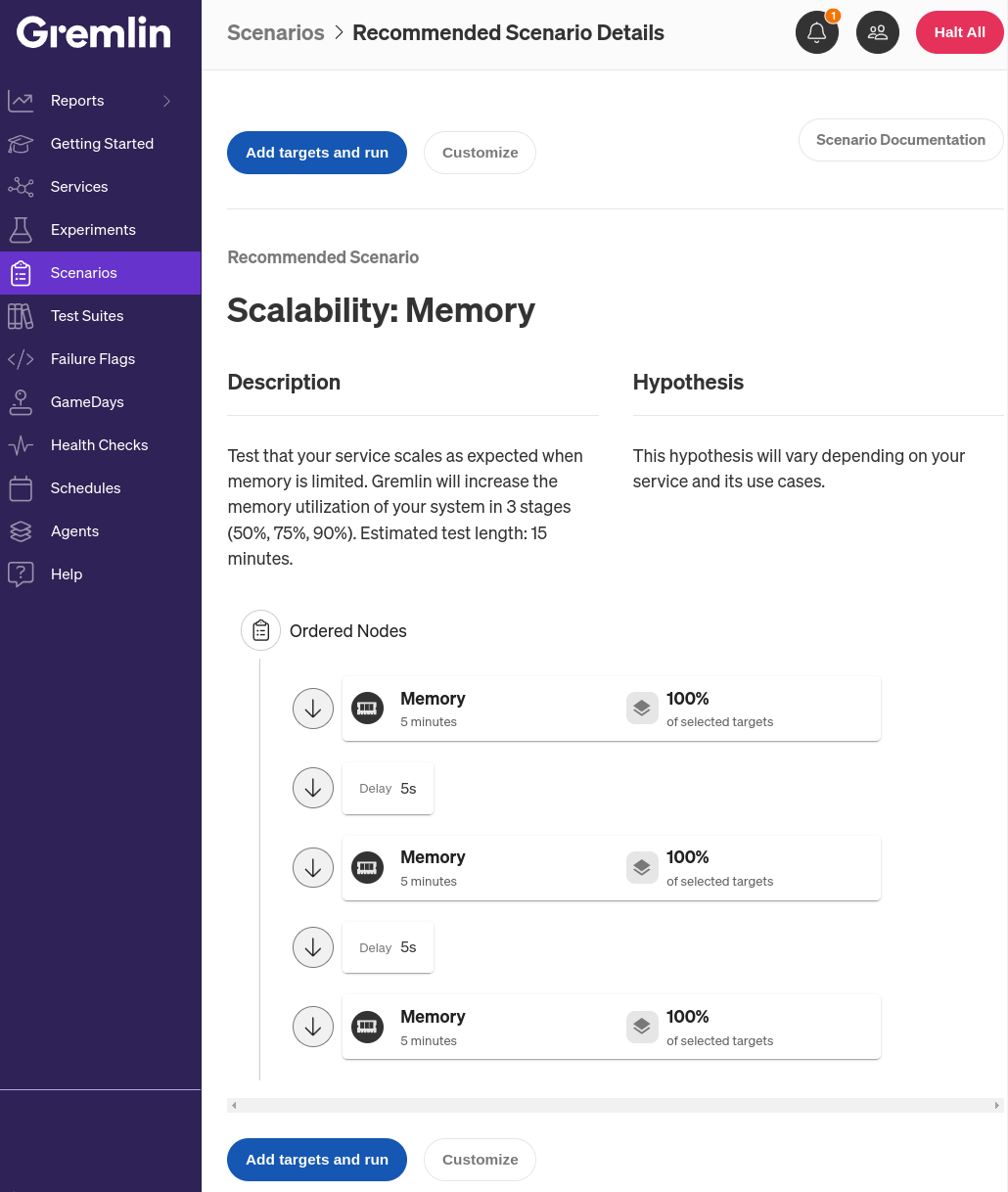Click the bottom Customize button
The width and height of the screenshot is (1008, 1192).
[x=481, y=1160]
